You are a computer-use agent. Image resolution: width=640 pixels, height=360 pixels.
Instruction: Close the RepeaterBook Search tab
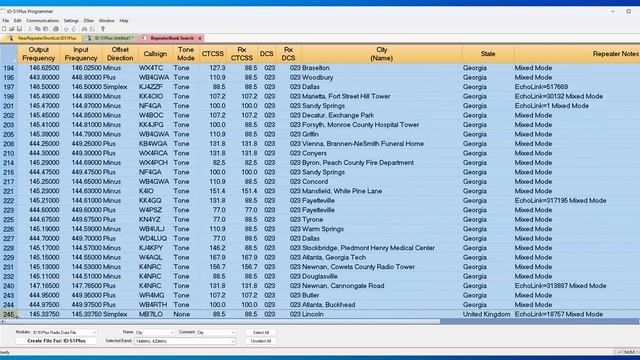(x=200, y=38)
